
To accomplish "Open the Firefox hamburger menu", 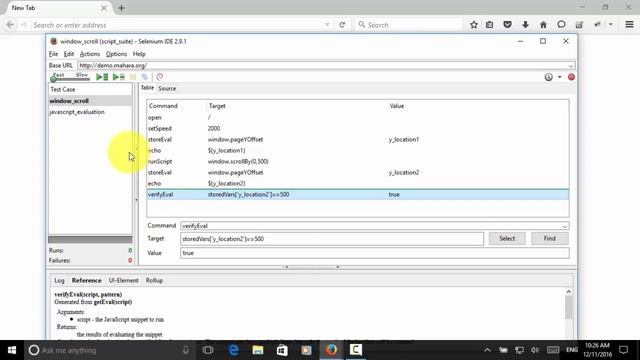I will click(x=629, y=25).
